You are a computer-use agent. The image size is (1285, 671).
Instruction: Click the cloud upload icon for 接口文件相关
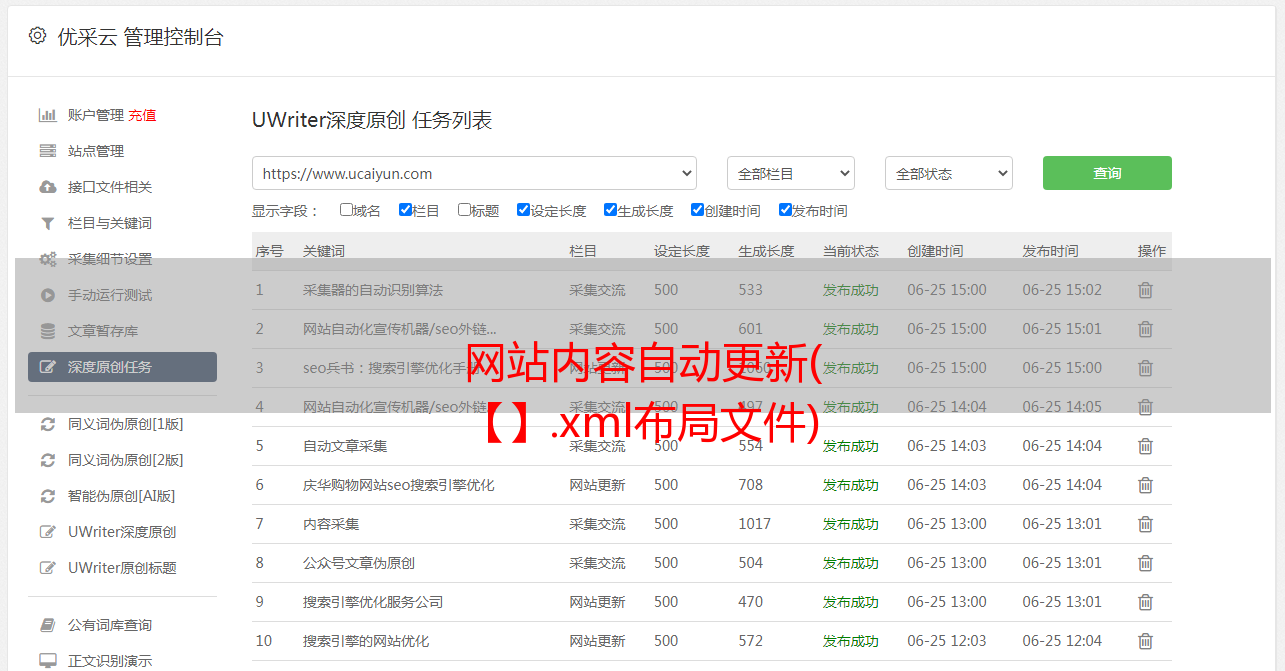tap(47, 187)
